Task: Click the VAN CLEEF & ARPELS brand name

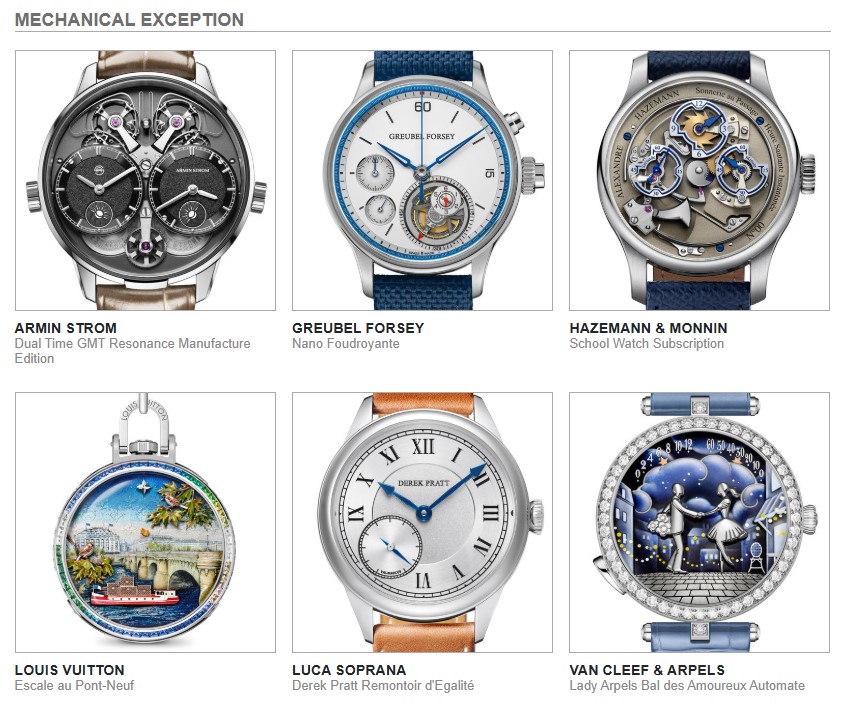Action: click(x=647, y=670)
